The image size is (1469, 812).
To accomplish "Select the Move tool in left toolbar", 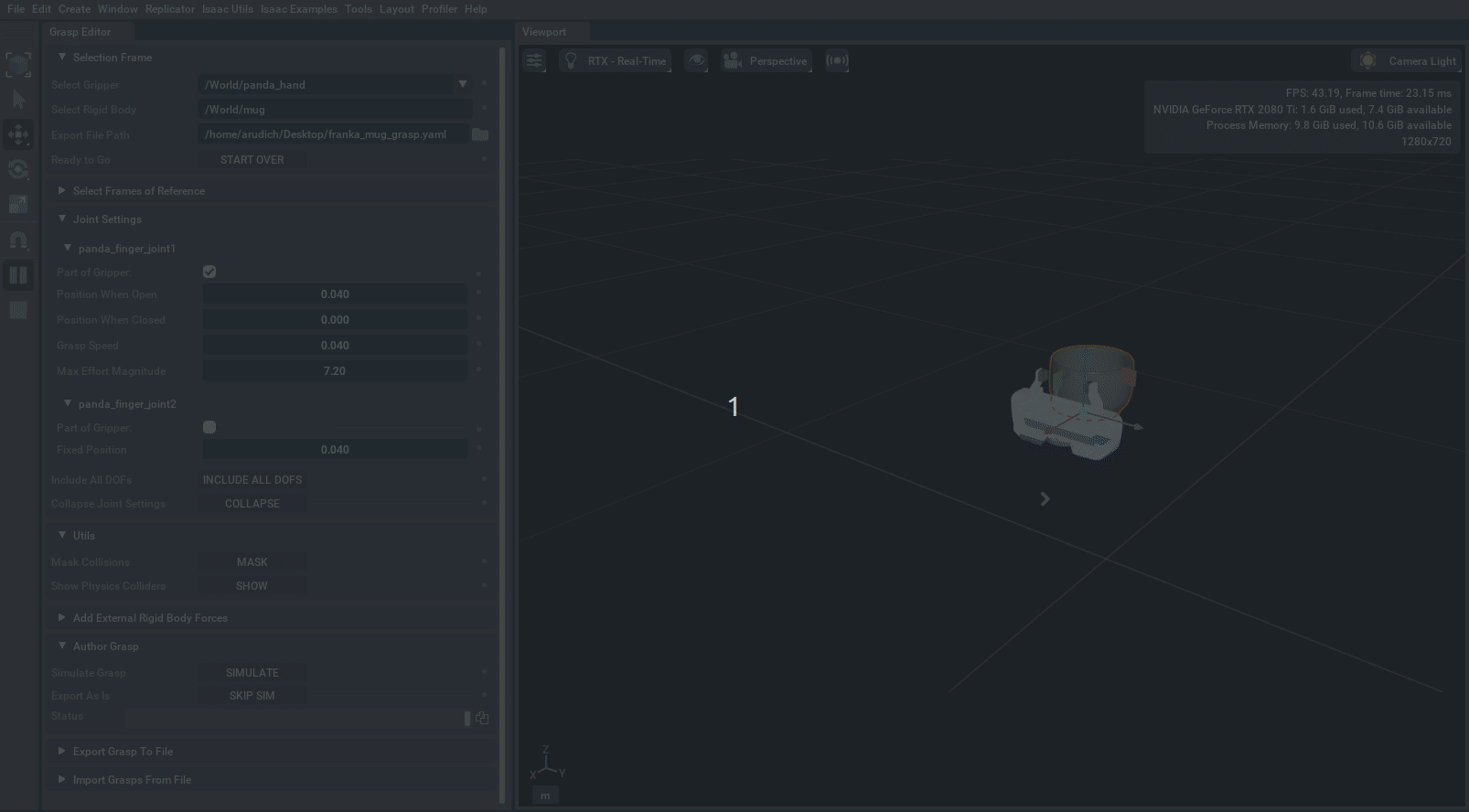I will pyautogui.click(x=18, y=134).
